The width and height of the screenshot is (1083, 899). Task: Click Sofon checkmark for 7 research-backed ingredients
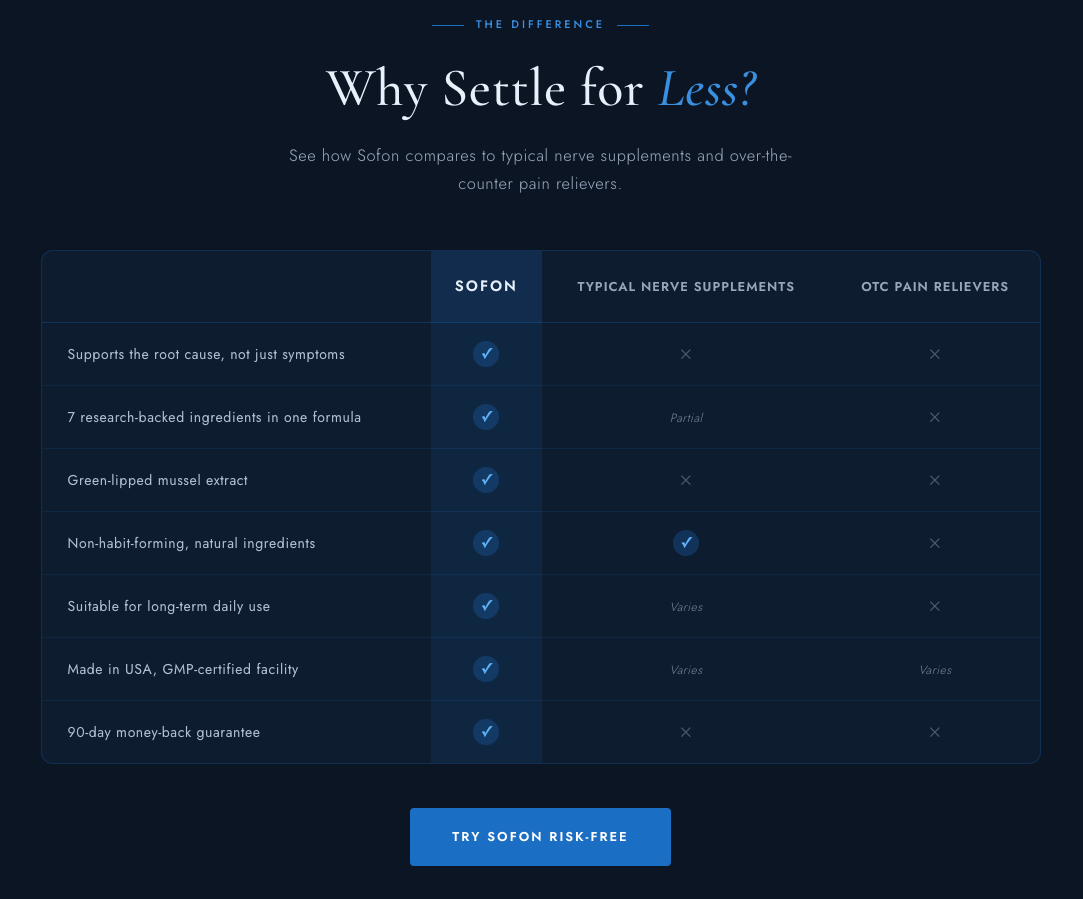pos(486,417)
